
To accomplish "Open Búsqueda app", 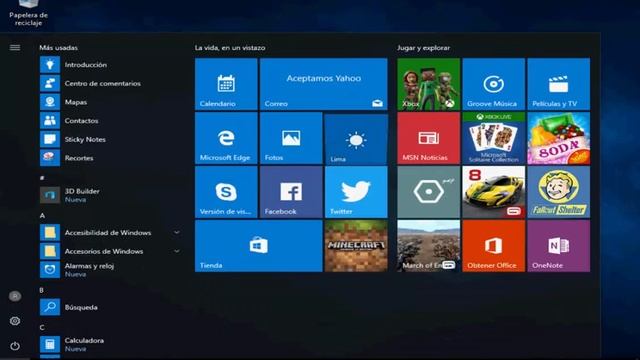I will 110,307.
